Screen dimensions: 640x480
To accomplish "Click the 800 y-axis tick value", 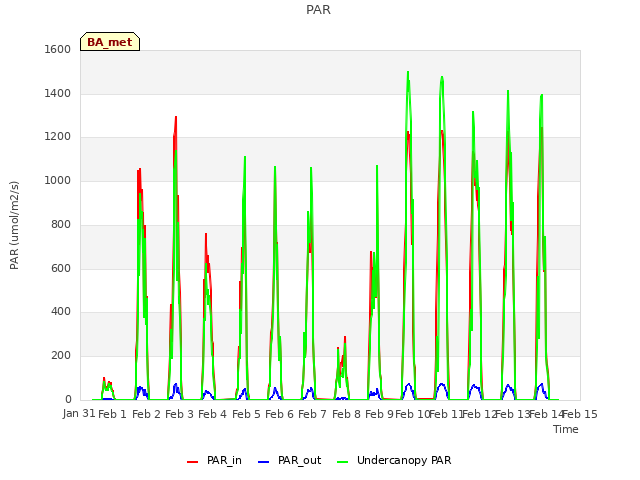I will click(x=61, y=224).
